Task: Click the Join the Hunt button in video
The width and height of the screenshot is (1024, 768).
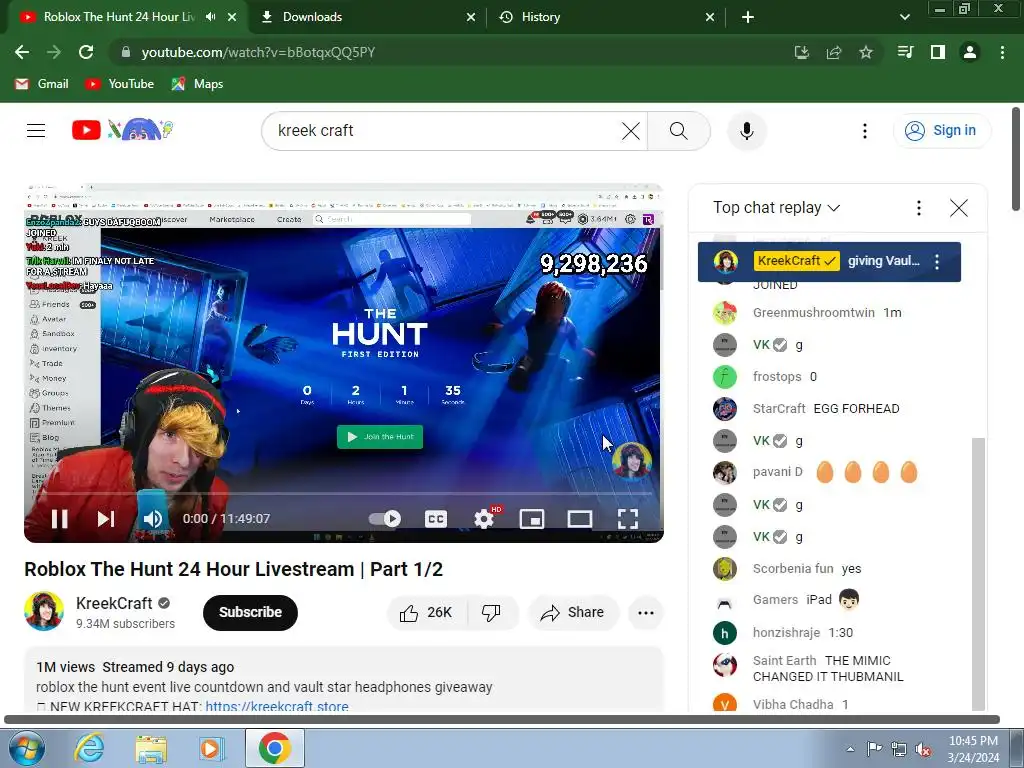Action: click(380, 437)
